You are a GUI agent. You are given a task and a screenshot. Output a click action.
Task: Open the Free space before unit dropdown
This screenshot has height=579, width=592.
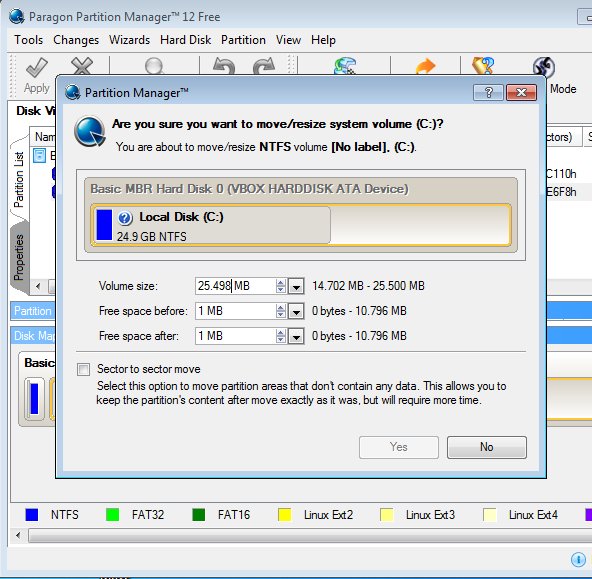(296, 311)
